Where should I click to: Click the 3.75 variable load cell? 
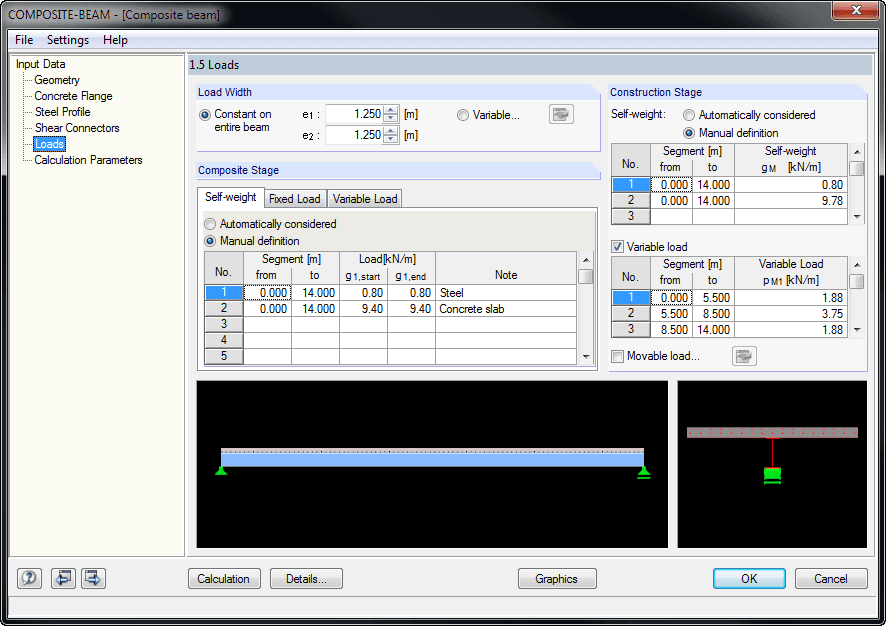(791, 314)
